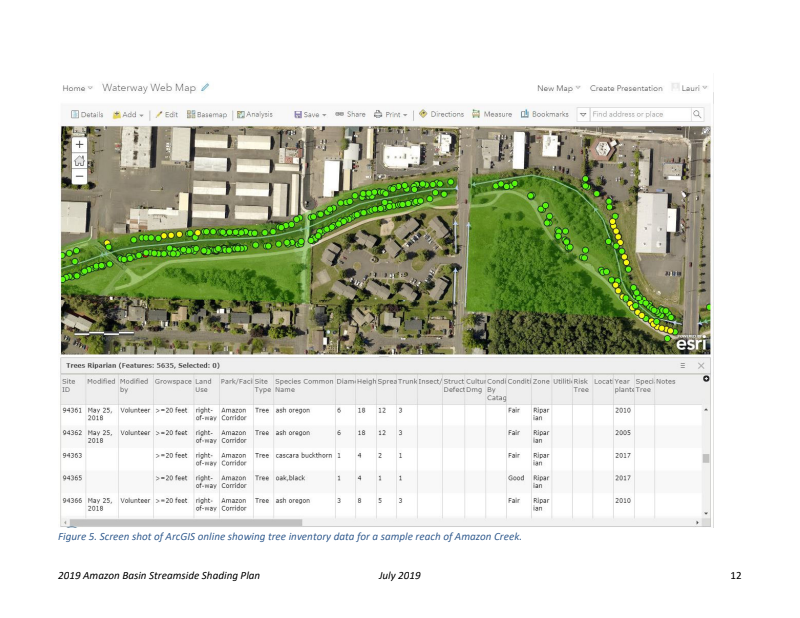The height and width of the screenshot is (618, 800).
Task: Open the attribute table options menu icon
Action: (682, 366)
